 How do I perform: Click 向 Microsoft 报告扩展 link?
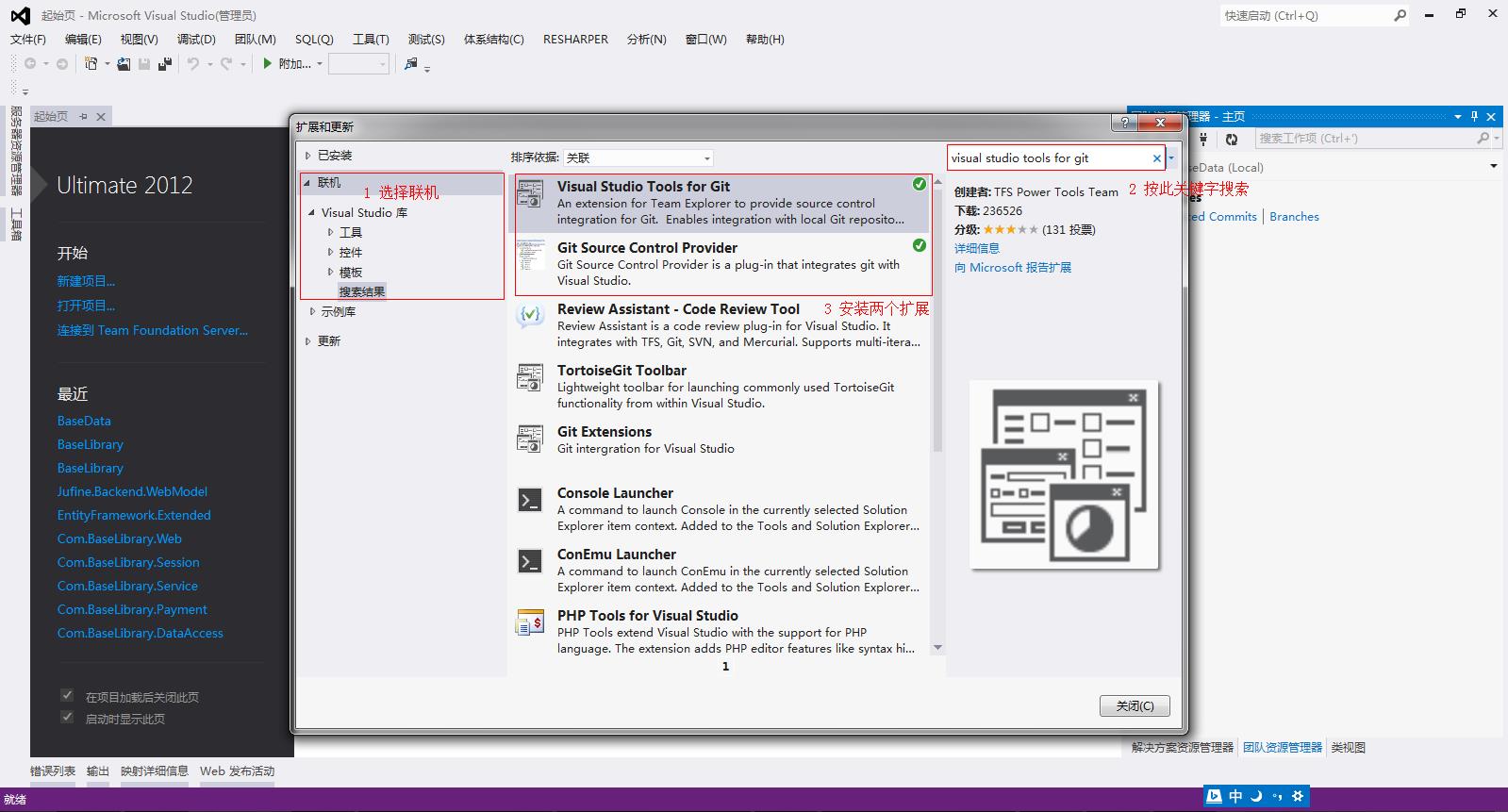coord(1013,268)
